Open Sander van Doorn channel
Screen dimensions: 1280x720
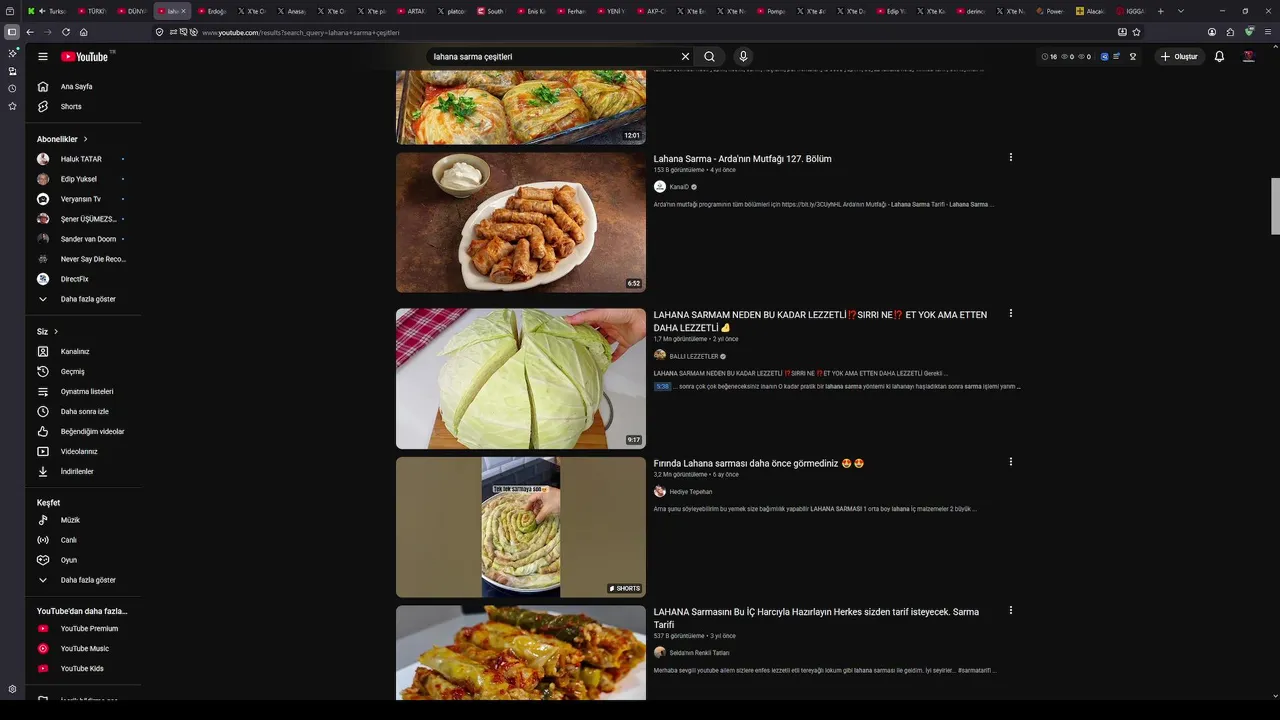82,239
